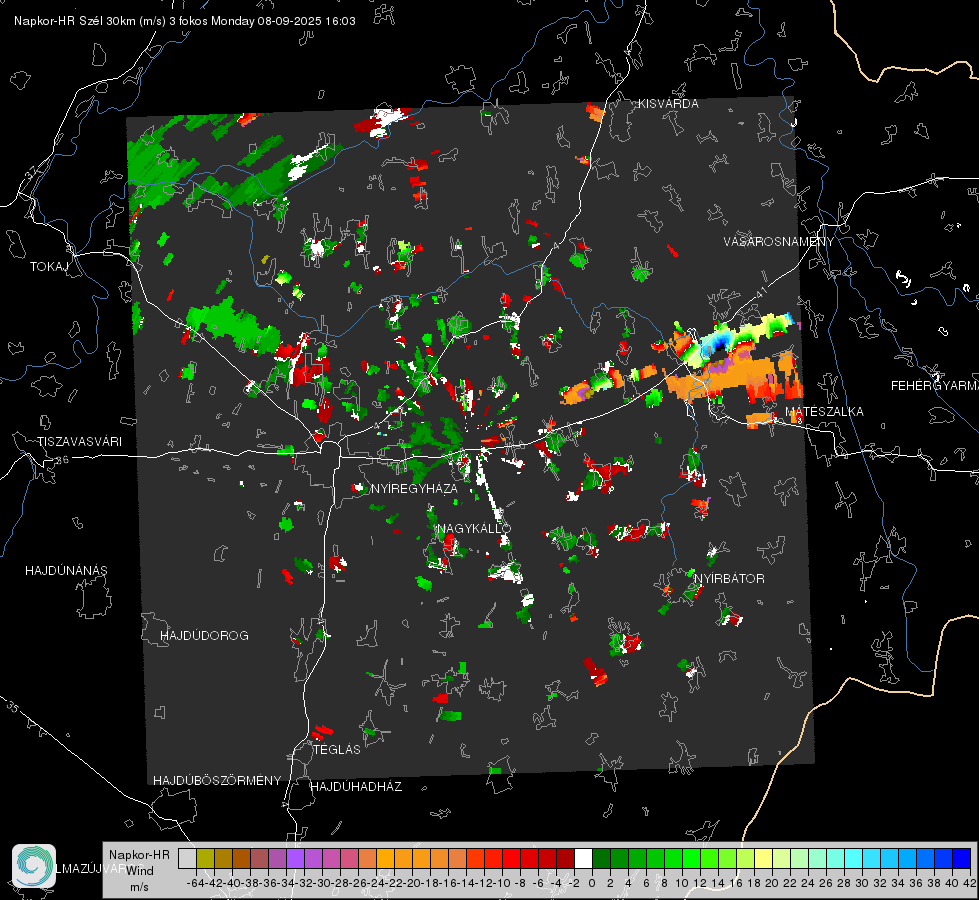Viewport: 979px width, 900px height.
Task: Pick the gray leftmost legend swatch
Action: coord(187,858)
